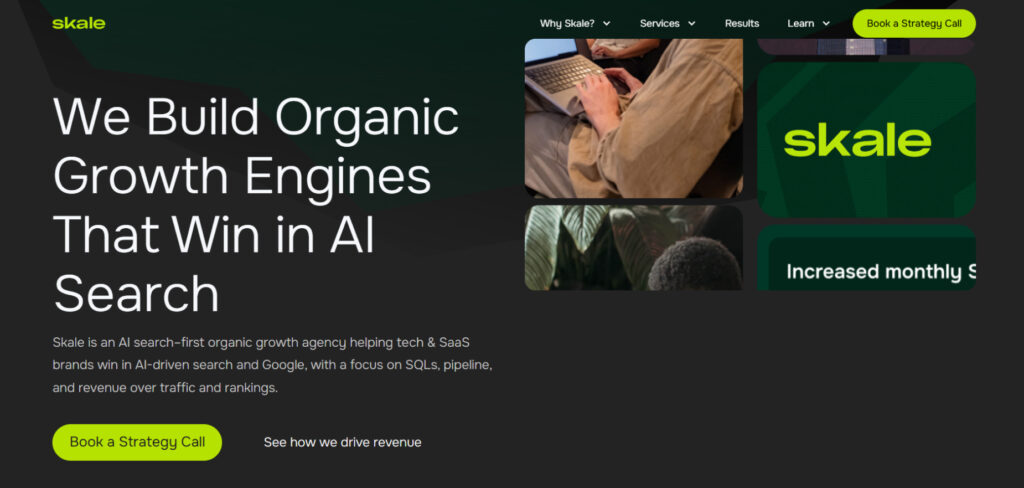This screenshot has width=1024, height=488.
Task: Click the Skale is an AI search-first paragraph
Action: (x=272, y=365)
